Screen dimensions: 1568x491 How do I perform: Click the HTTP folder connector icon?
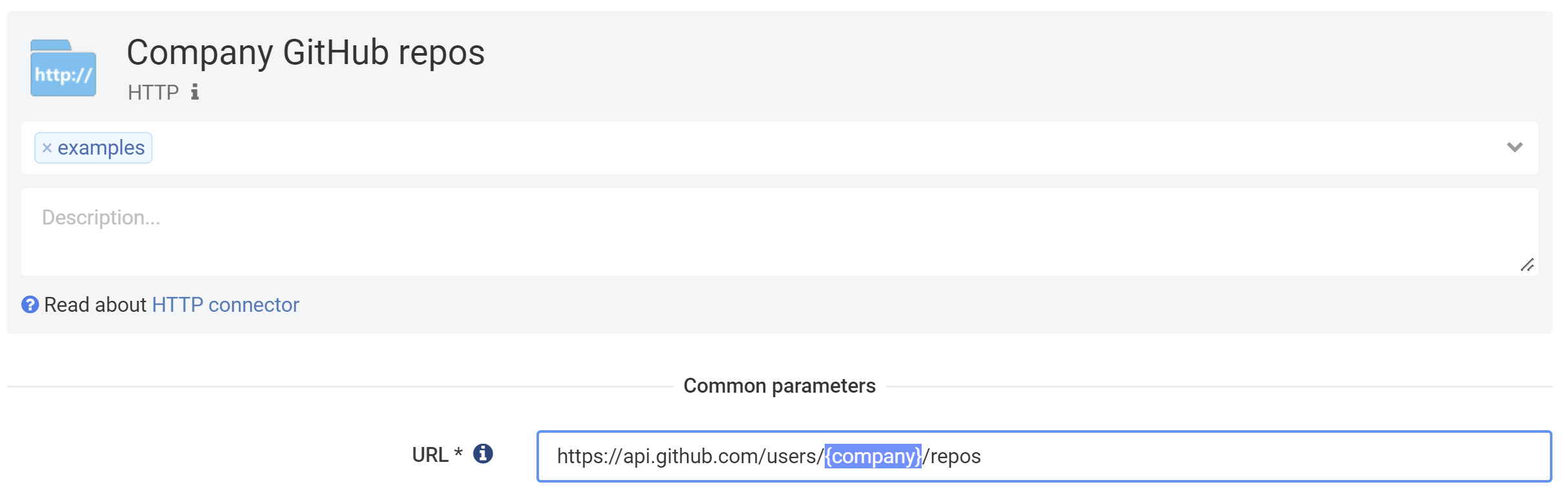pyautogui.click(x=62, y=67)
